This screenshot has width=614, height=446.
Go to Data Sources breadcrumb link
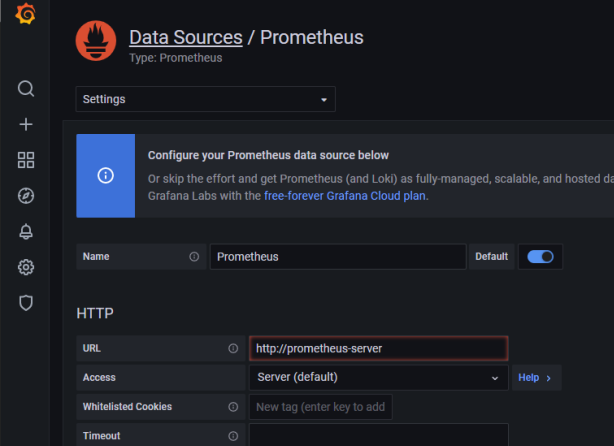click(x=185, y=38)
